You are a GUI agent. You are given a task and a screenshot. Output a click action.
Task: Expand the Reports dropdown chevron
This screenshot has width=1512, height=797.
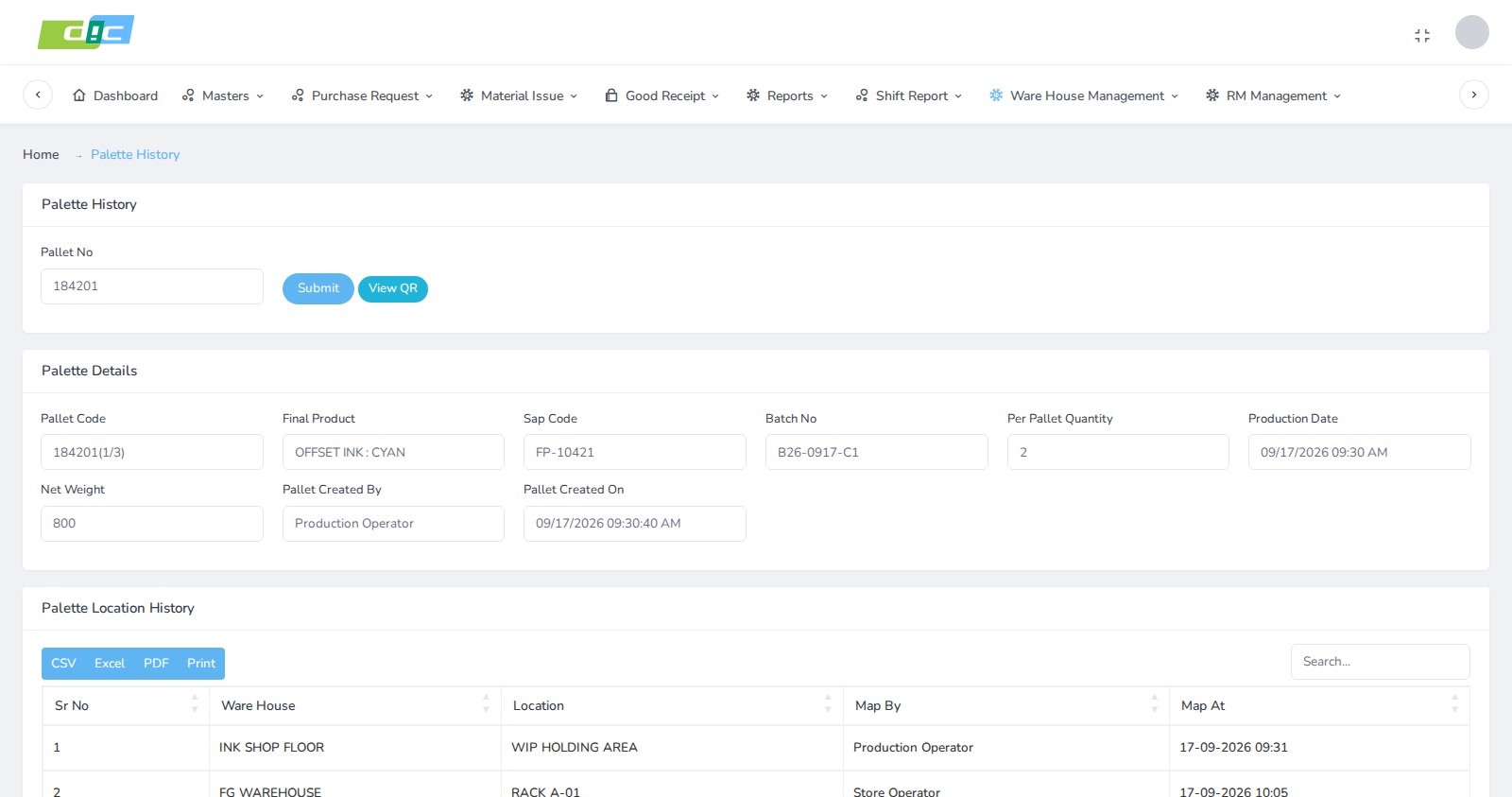(824, 96)
